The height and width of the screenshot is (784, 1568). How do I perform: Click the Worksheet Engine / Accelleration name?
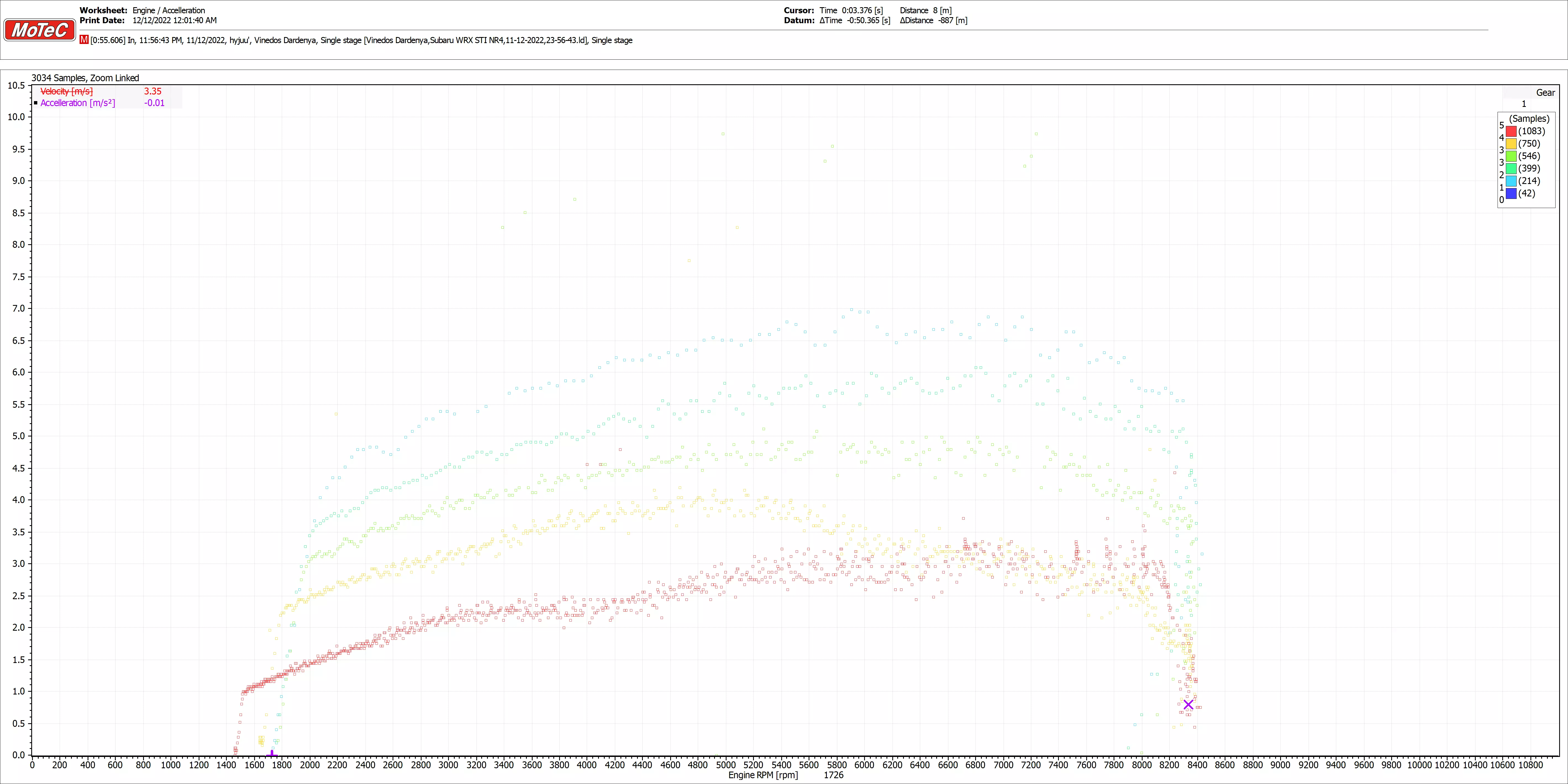[x=169, y=10]
